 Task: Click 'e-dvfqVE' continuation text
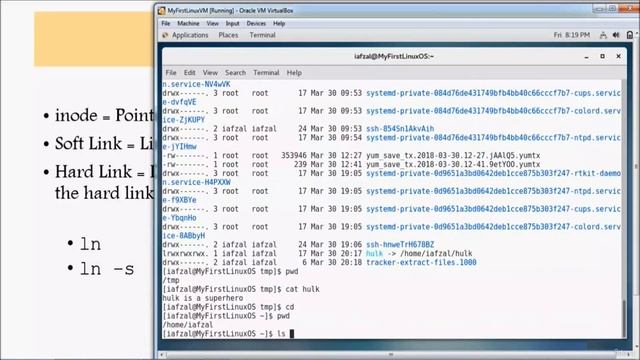point(179,102)
